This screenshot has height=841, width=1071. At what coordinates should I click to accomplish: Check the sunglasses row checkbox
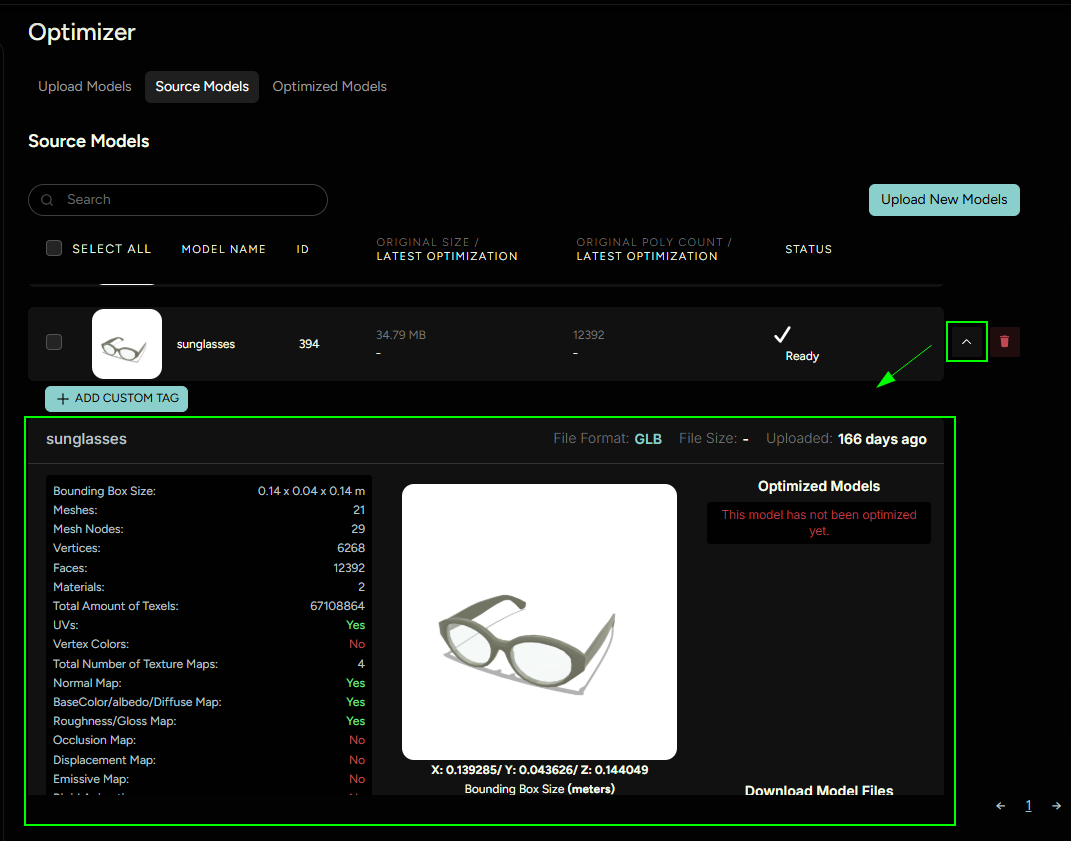pos(54,342)
